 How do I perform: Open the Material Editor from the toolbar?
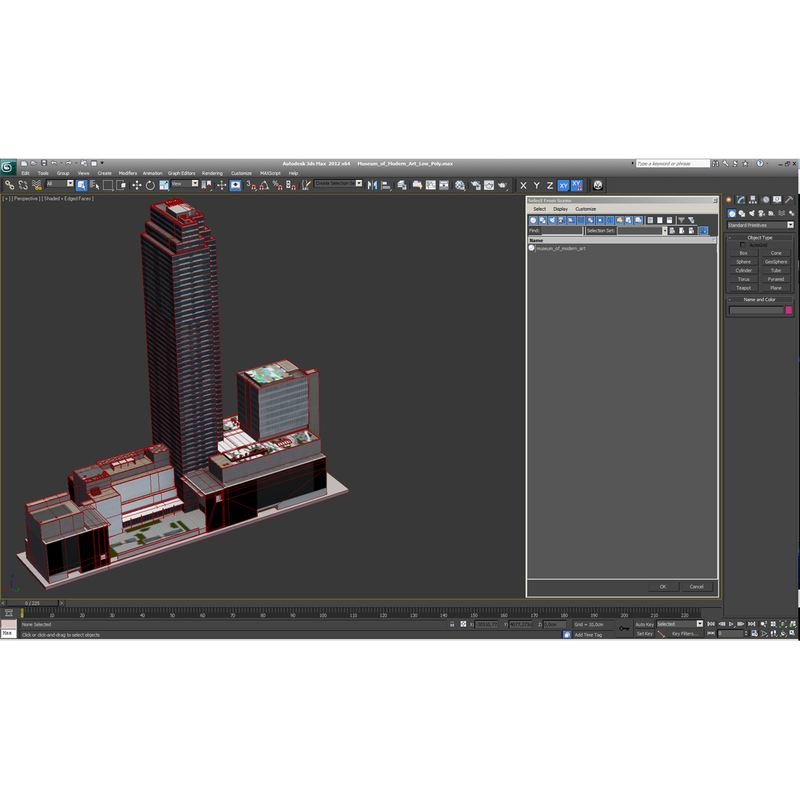pos(457,183)
